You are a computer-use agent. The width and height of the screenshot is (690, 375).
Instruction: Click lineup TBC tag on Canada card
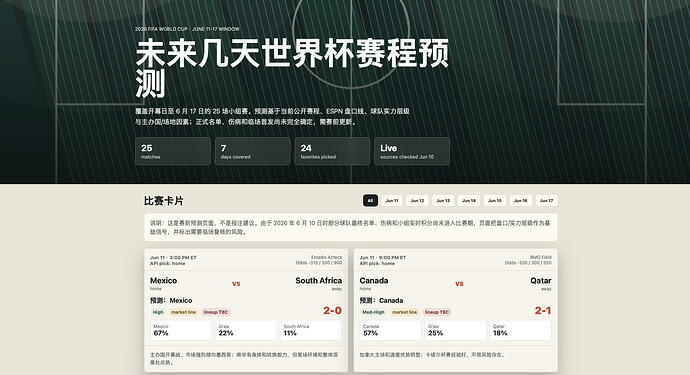[437, 312]
